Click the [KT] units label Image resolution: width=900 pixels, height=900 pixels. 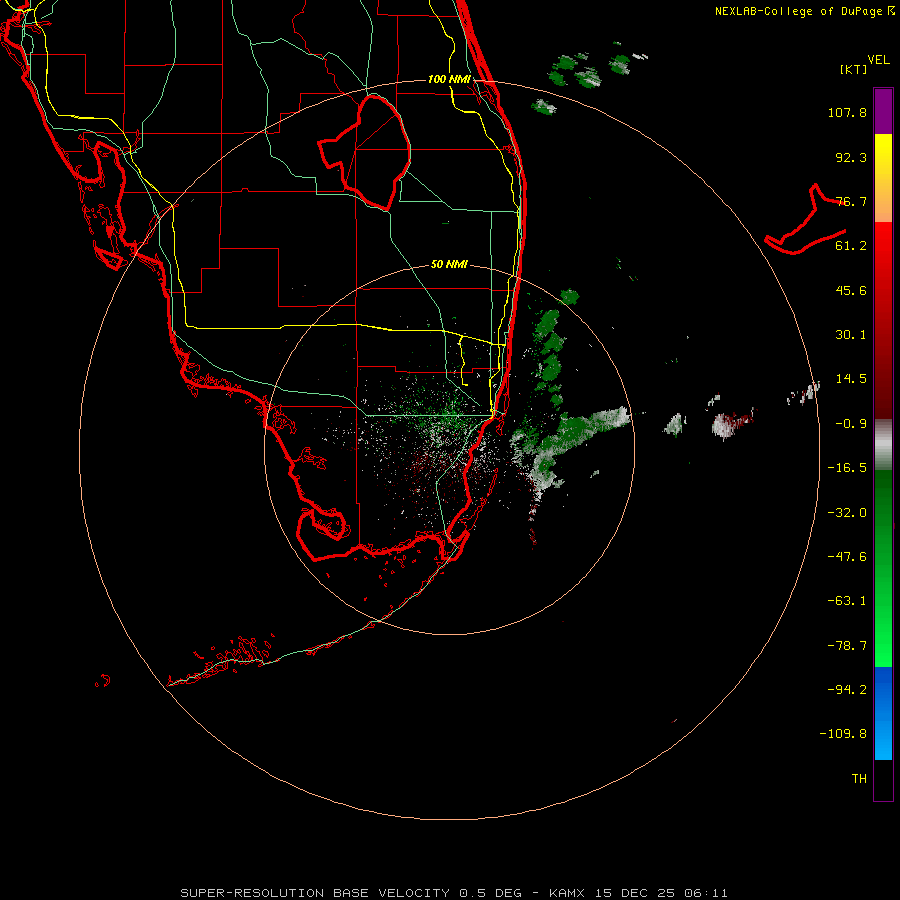coord(854,69)
